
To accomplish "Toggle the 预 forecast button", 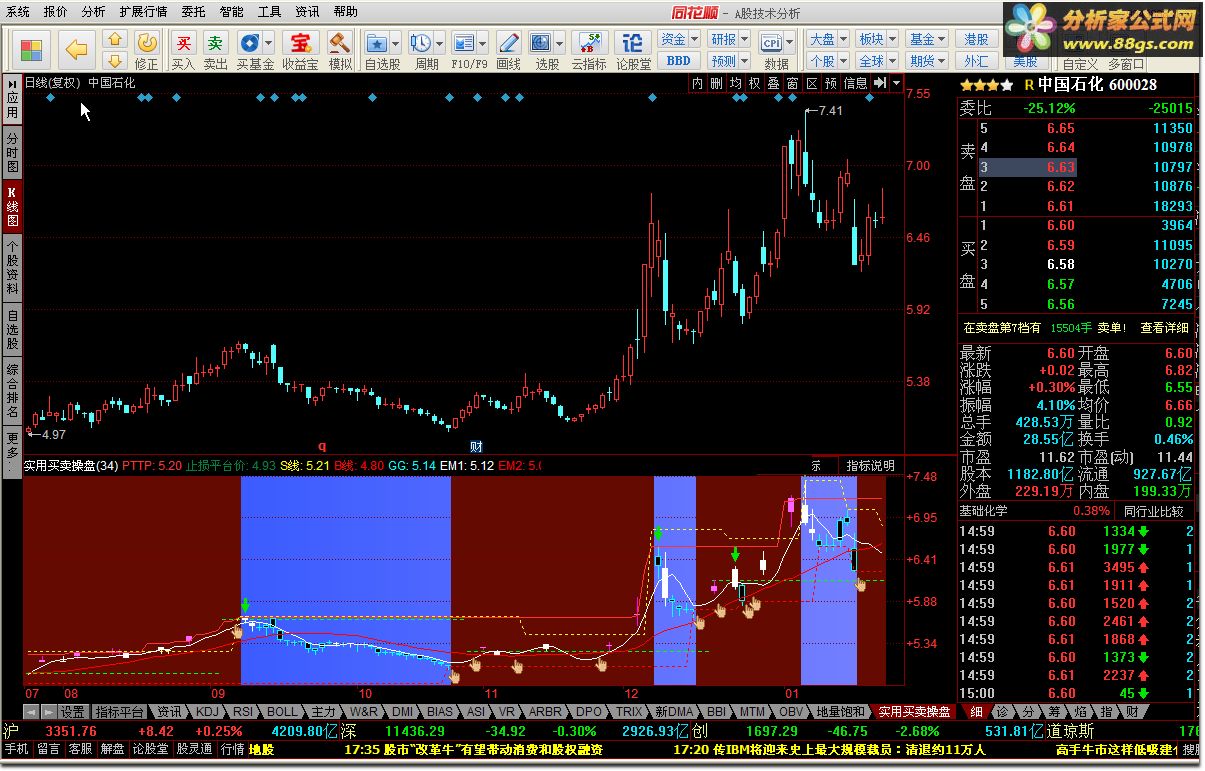I will pos(832,83).
